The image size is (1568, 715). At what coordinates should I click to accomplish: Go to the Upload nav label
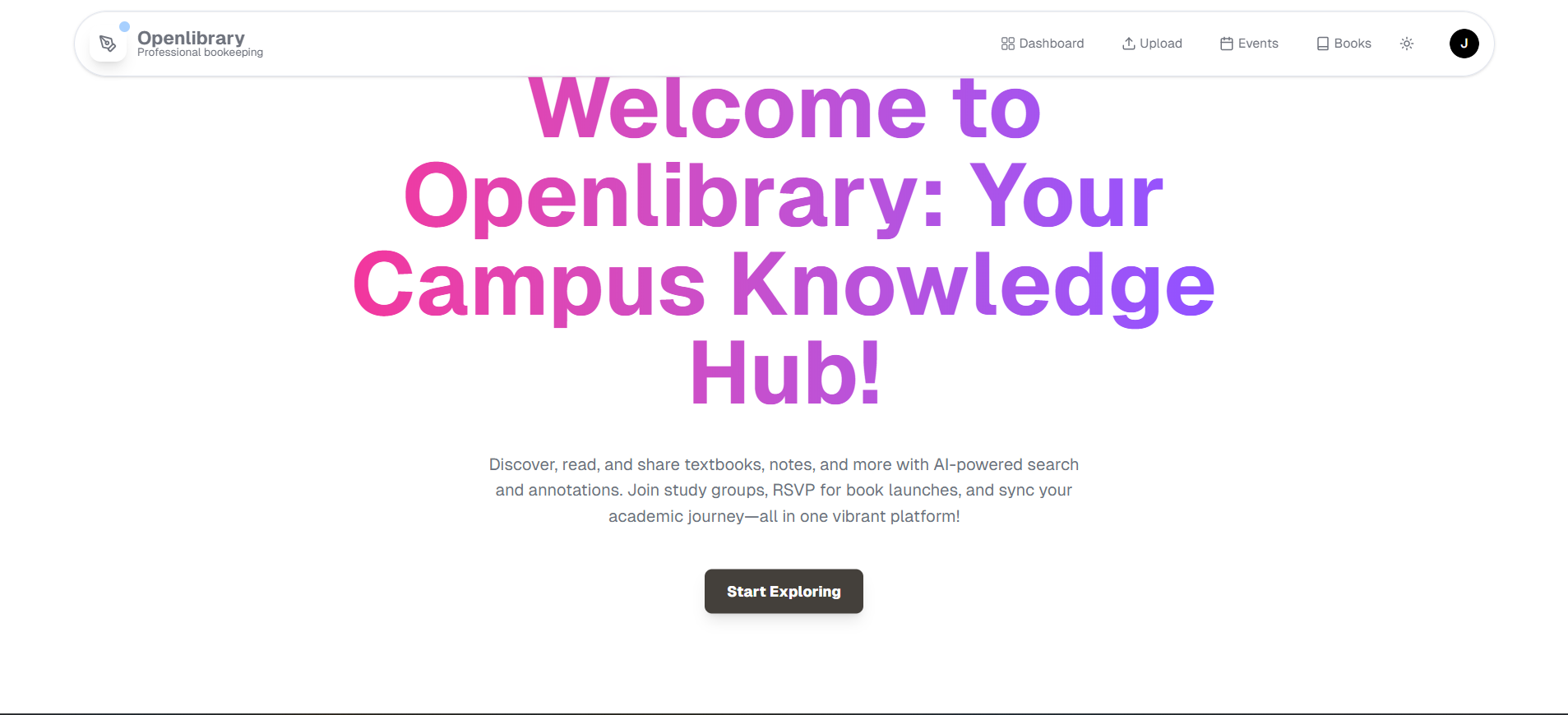coord(1160,44)
